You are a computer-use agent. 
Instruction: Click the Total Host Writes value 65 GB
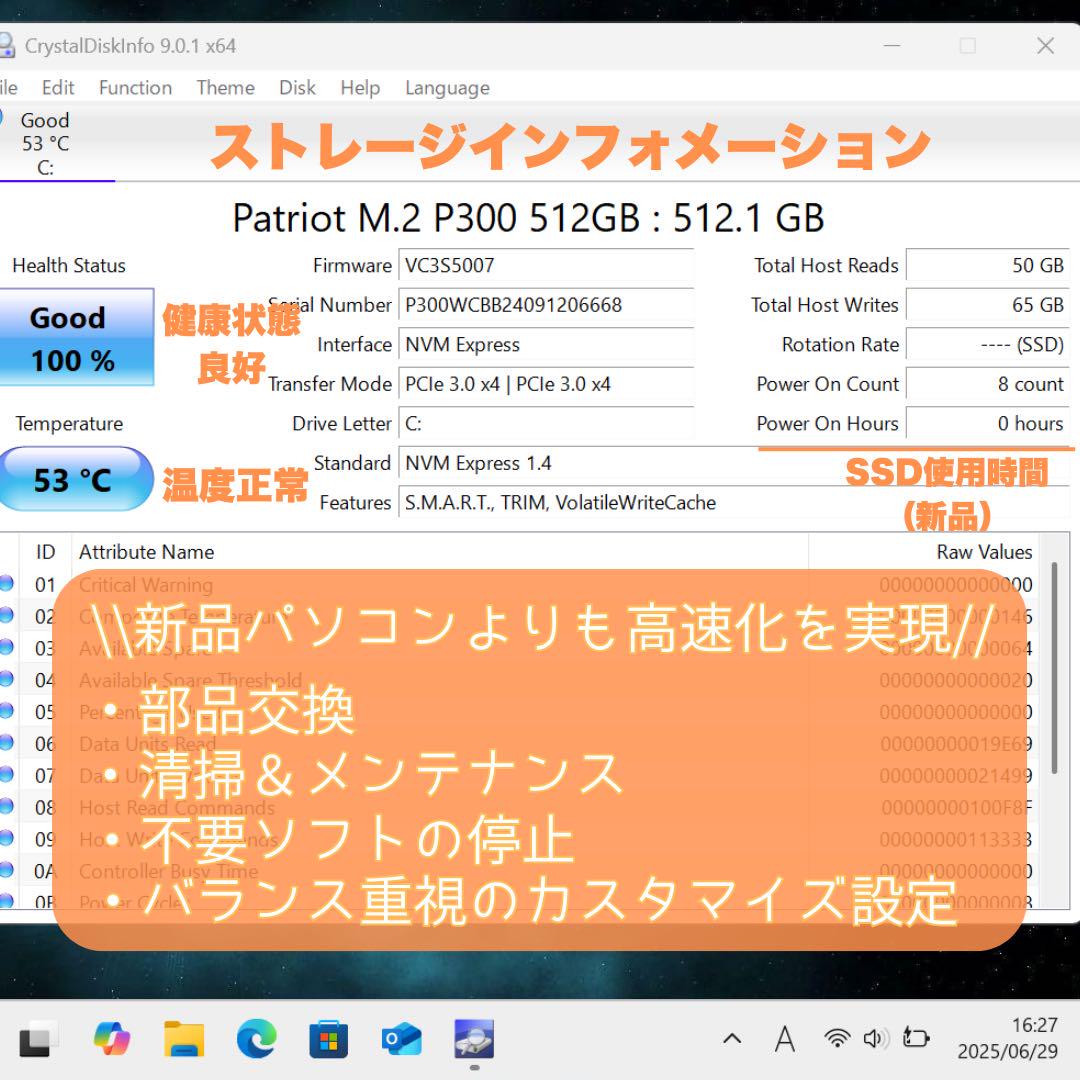[x=988, y=304]
